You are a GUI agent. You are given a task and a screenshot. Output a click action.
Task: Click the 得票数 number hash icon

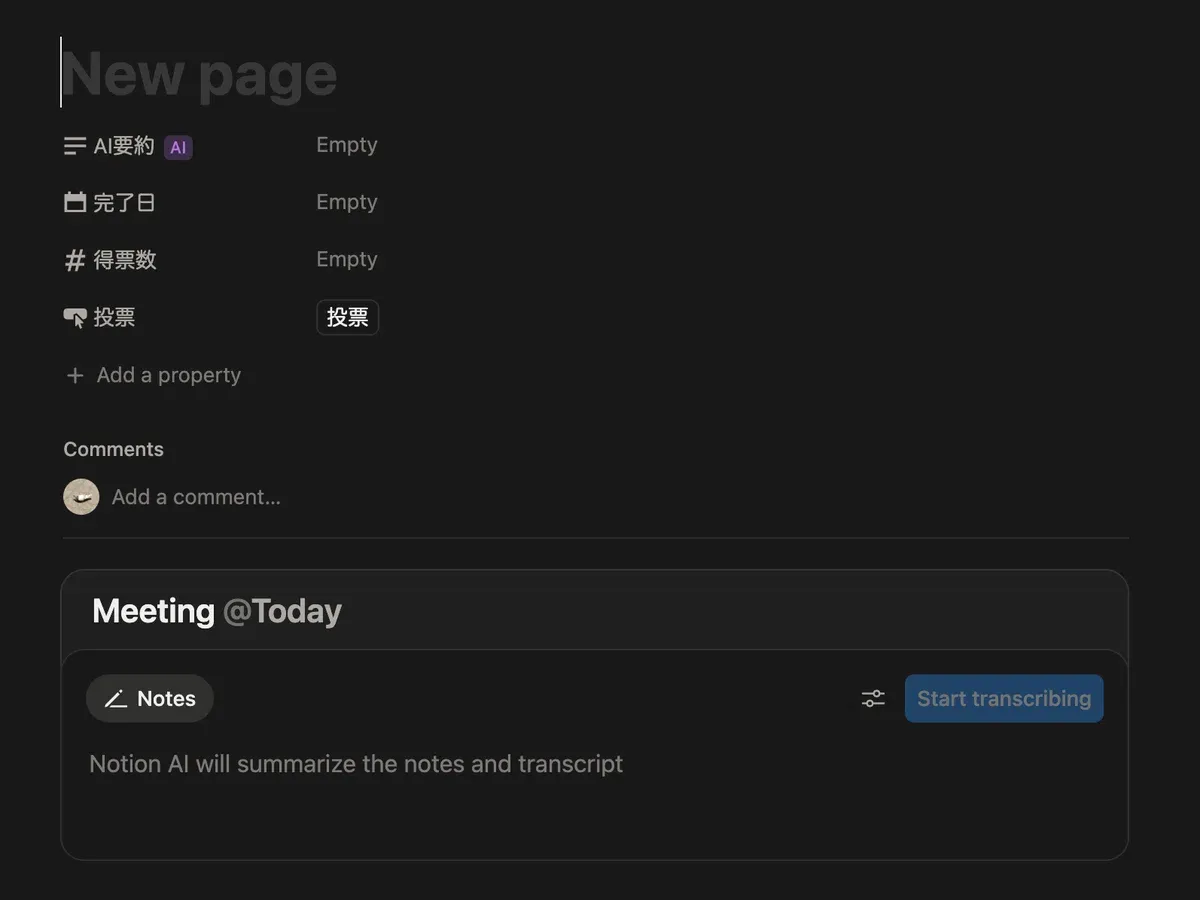pos(75,261)
